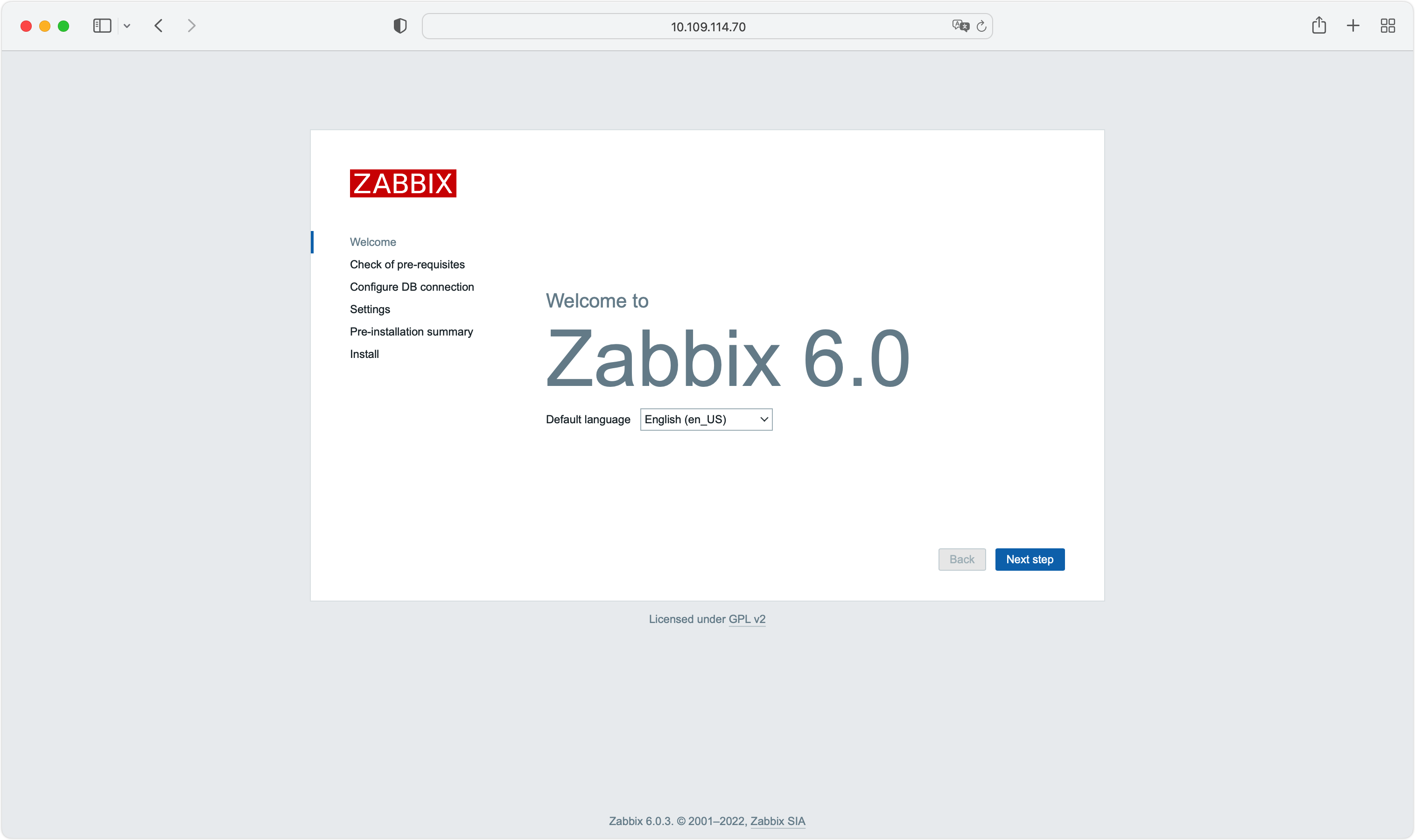
Task: Click the Next step button
Action: coord(1030,559)
